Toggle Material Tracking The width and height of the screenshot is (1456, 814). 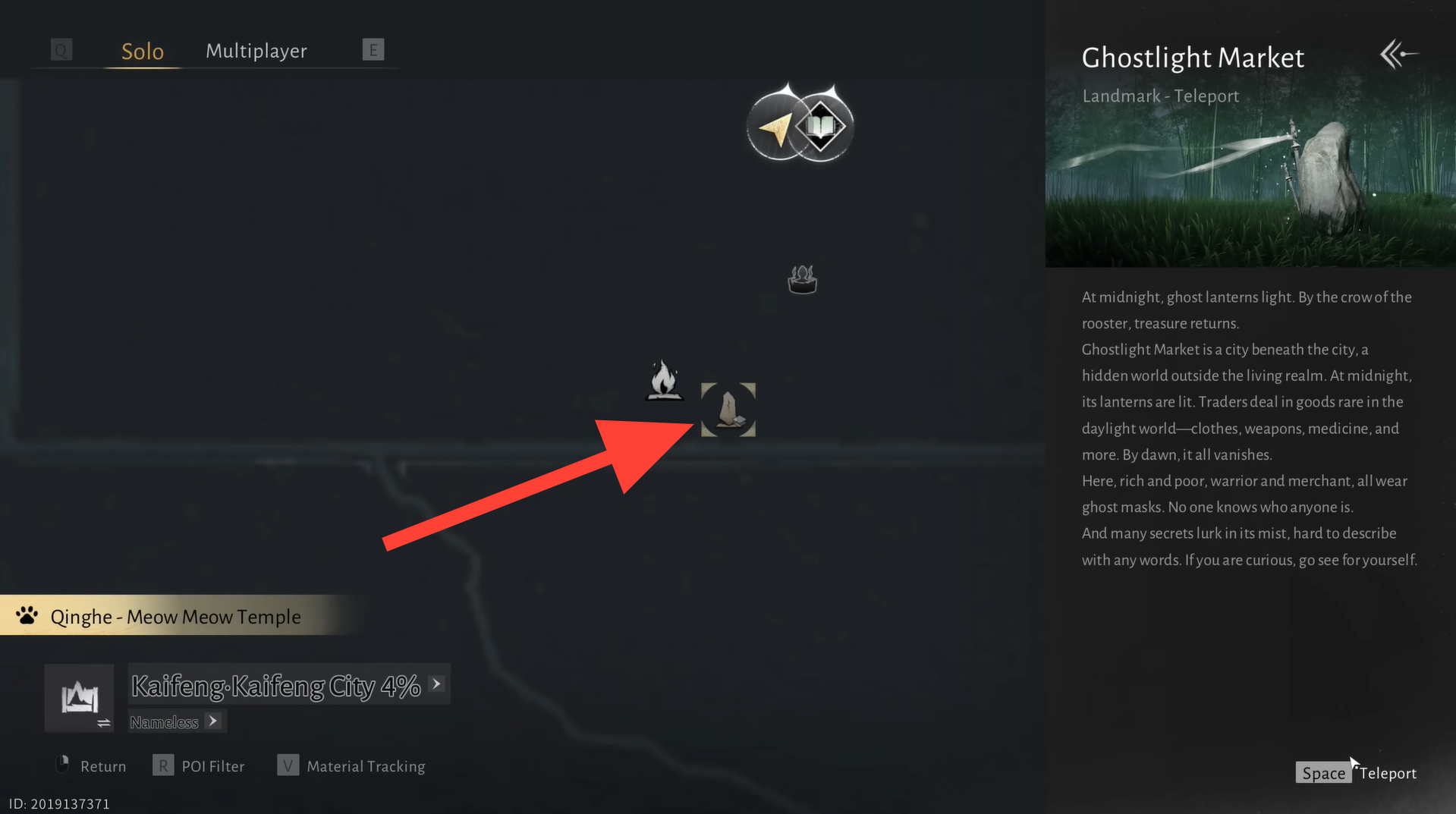pos(351,766)
